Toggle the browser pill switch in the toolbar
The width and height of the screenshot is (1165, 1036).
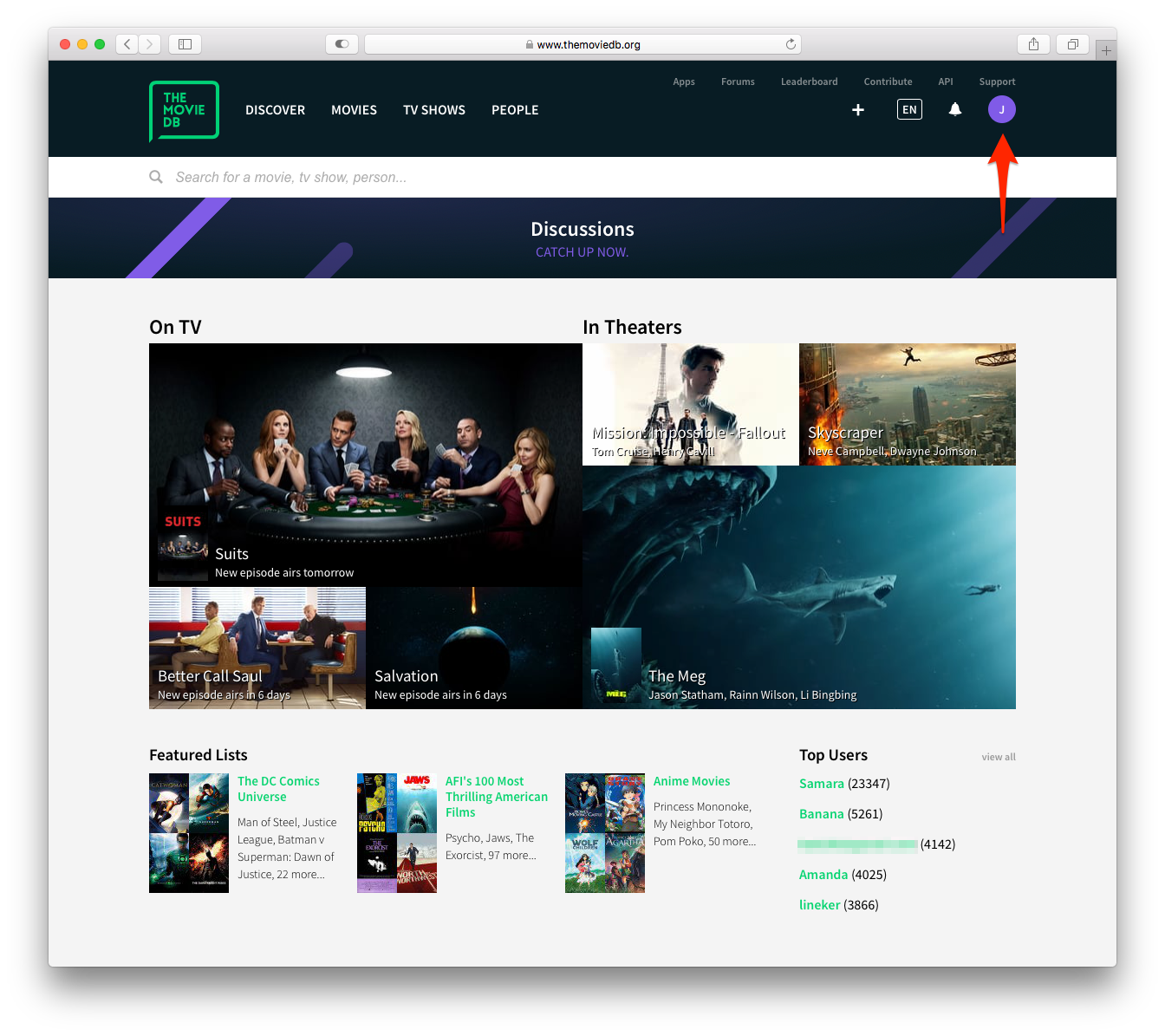point(342,43)
